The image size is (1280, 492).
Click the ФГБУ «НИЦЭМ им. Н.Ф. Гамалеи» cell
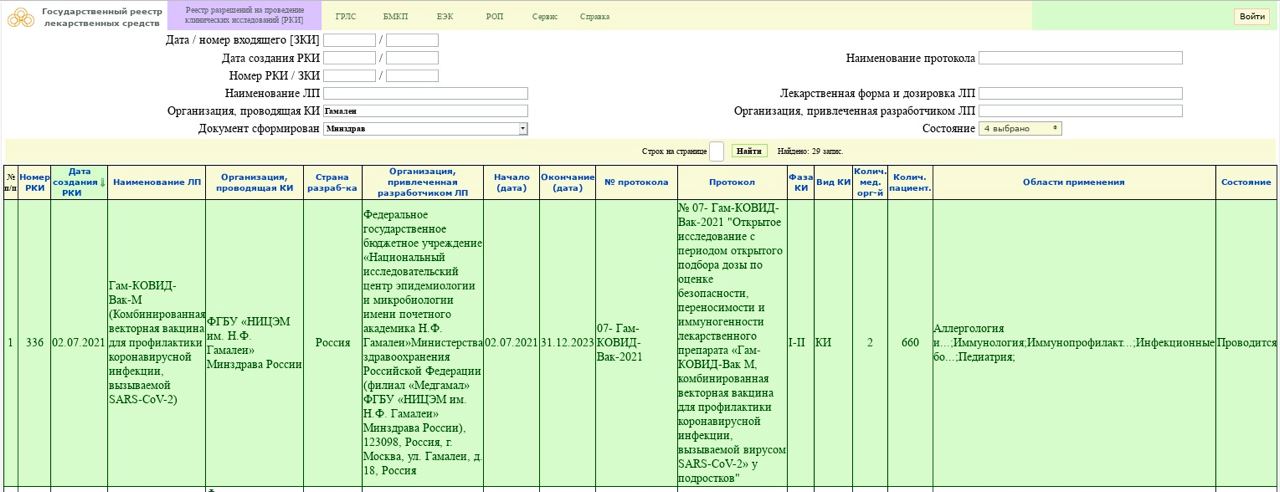click(255, 343)
